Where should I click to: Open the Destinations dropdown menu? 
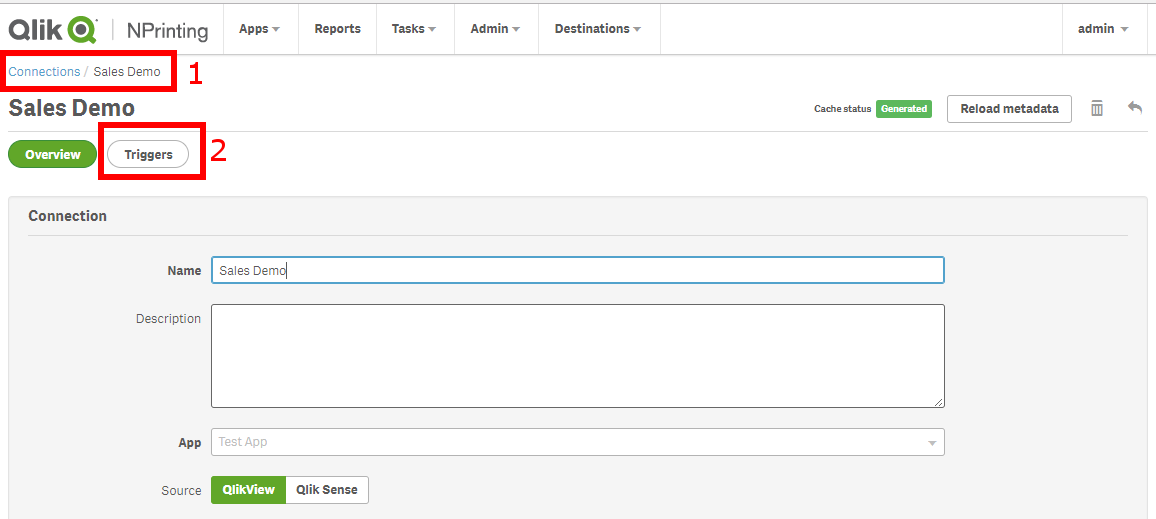(598, 29)
